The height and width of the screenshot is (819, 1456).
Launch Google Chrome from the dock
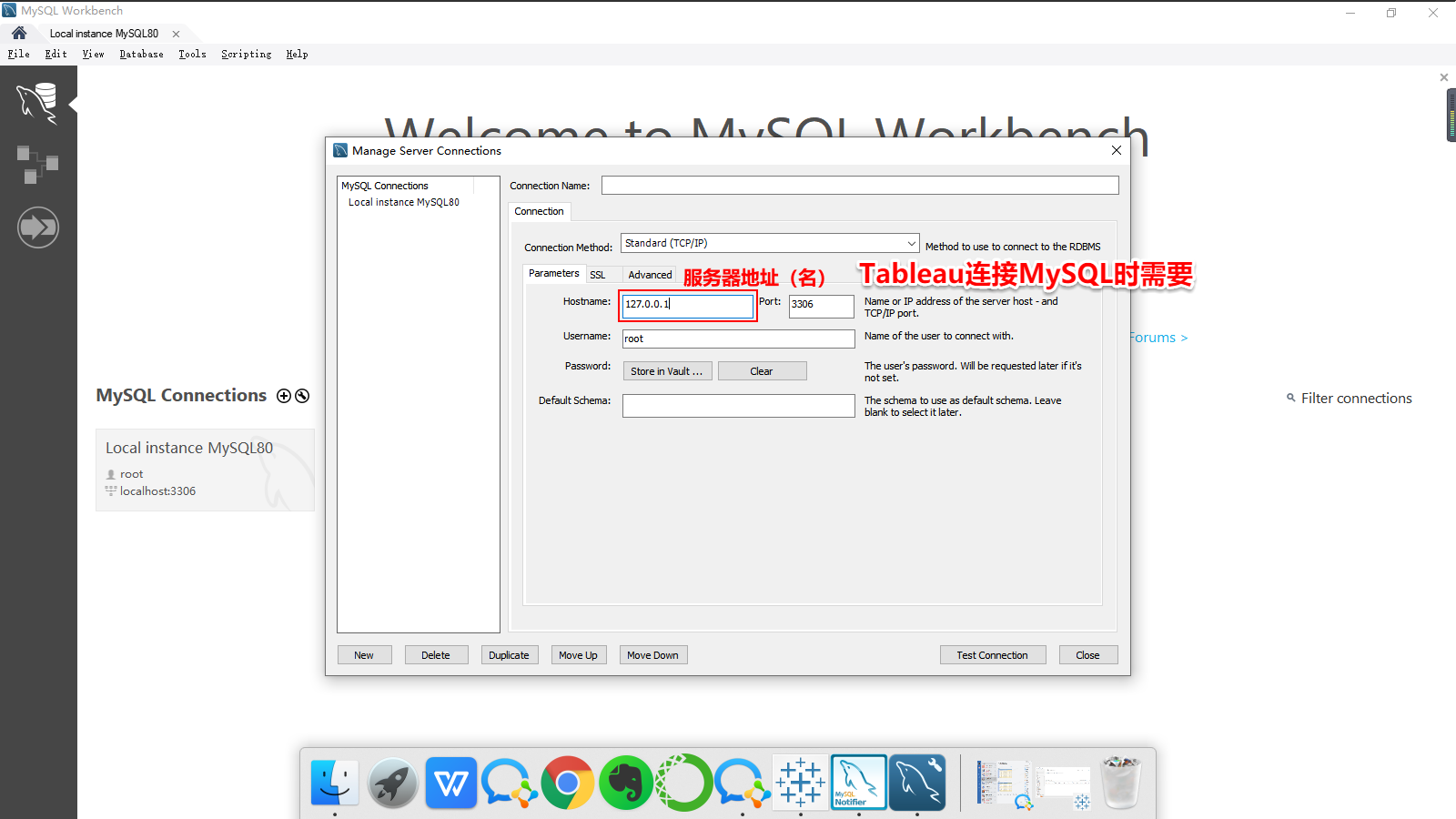click(568, 783)
